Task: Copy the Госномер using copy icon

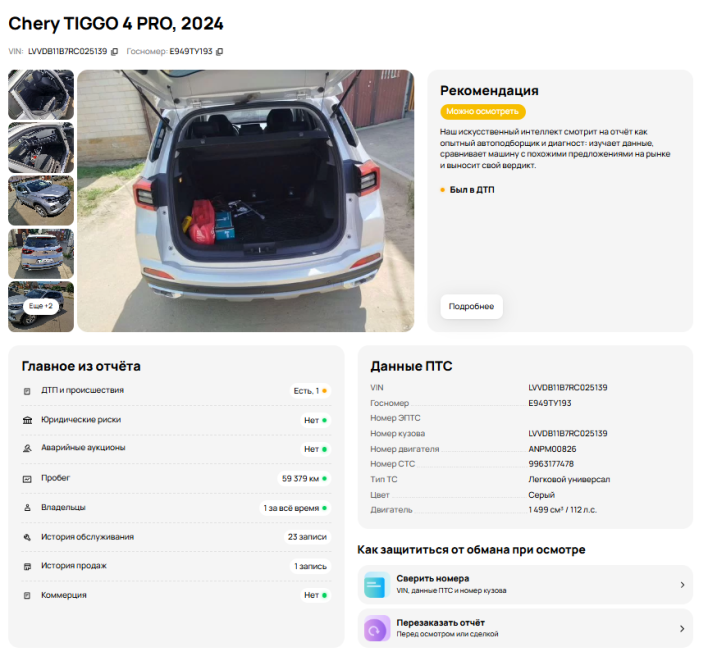Action: [219, 51]
